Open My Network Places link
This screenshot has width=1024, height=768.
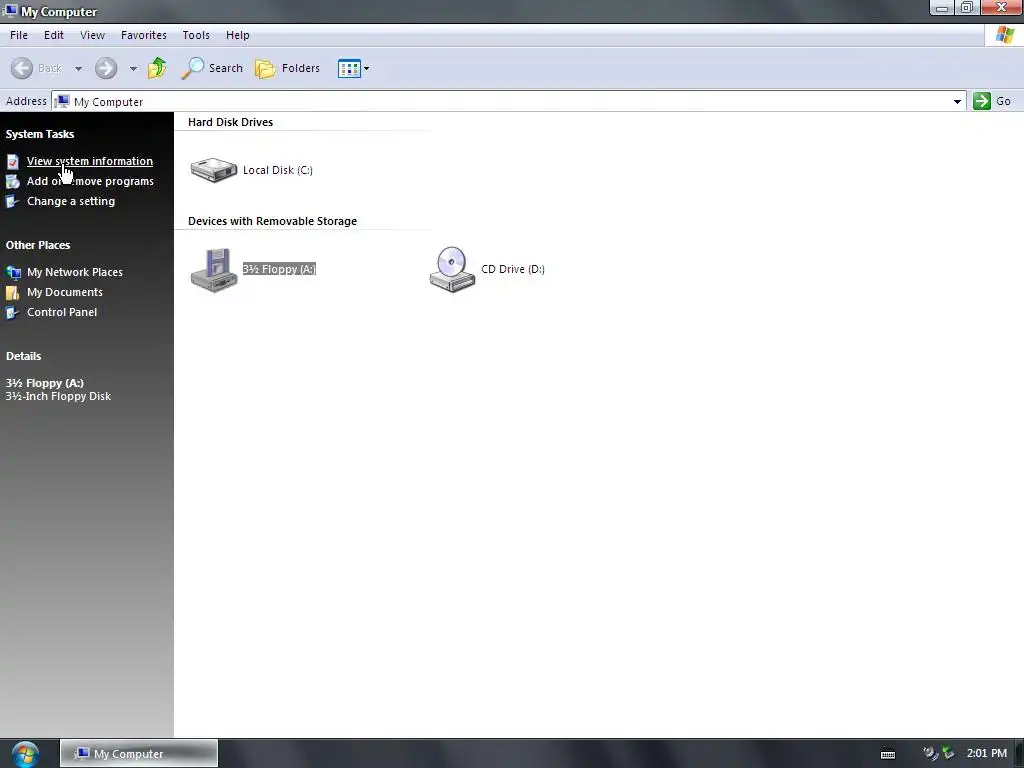point(74,272)
